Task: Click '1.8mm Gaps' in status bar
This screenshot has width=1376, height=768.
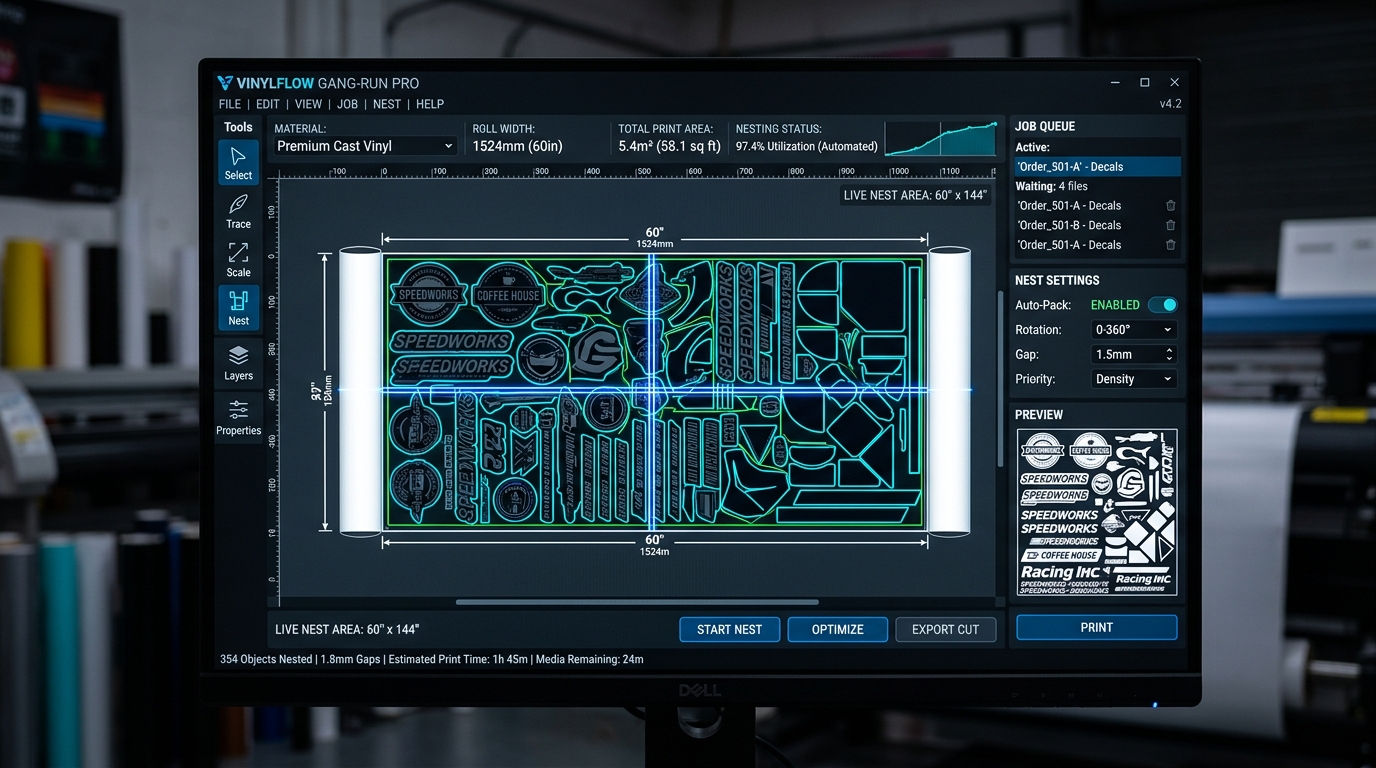Action: tap(353, 659)
